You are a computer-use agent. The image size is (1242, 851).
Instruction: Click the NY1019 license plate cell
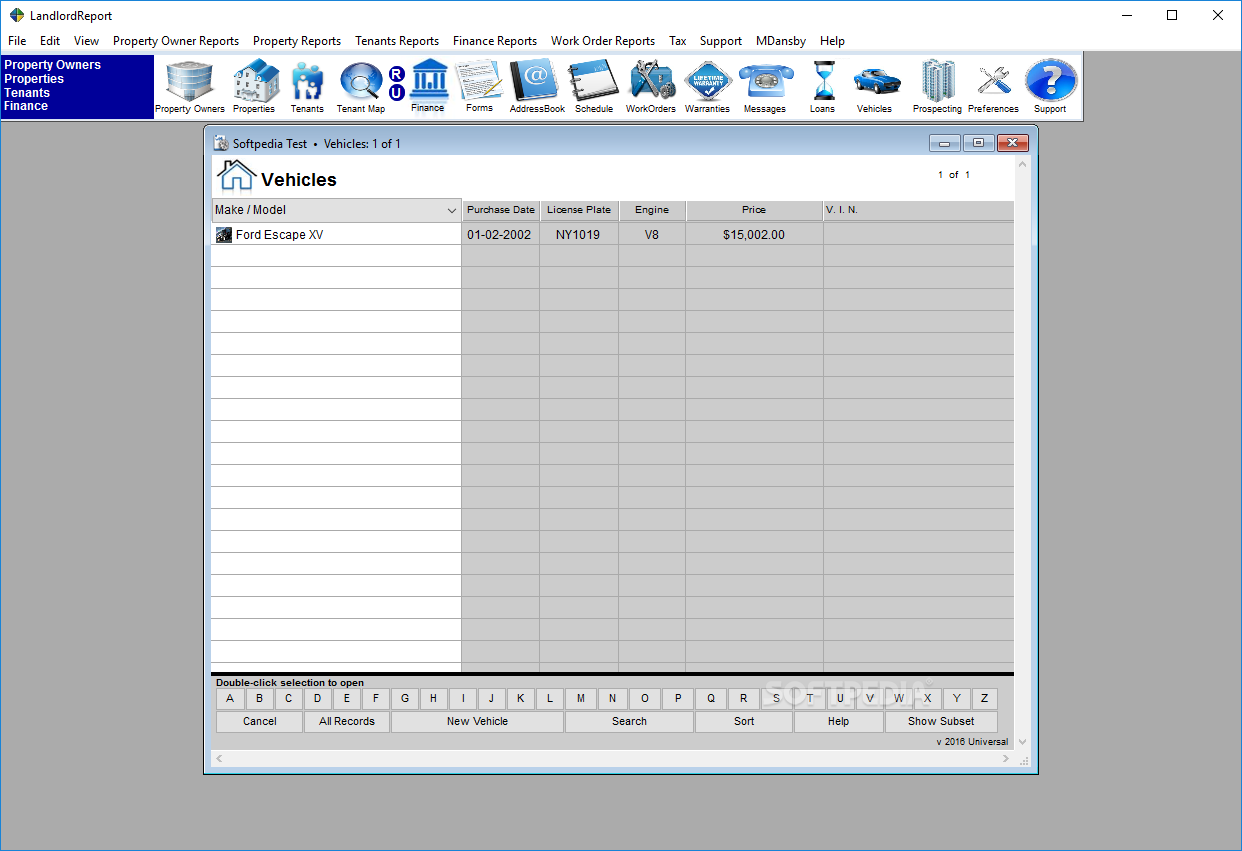579,235
